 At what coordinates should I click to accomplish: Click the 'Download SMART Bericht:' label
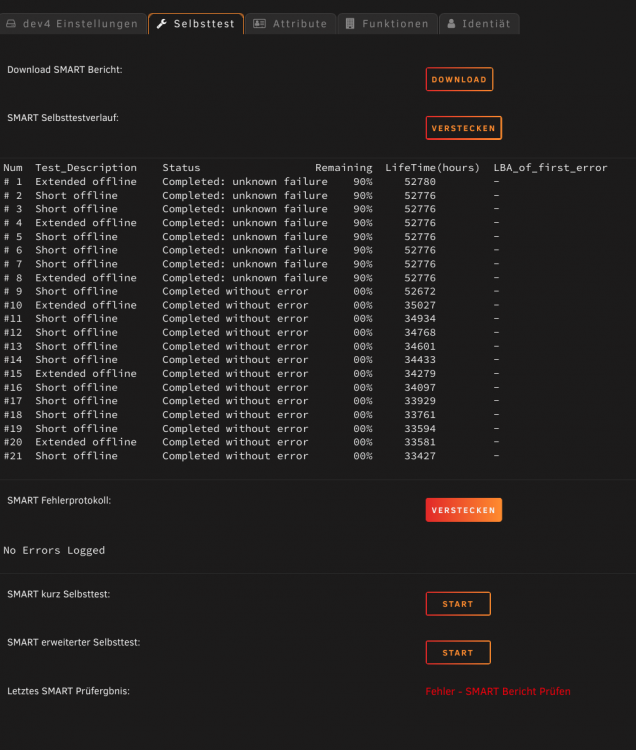65,70
